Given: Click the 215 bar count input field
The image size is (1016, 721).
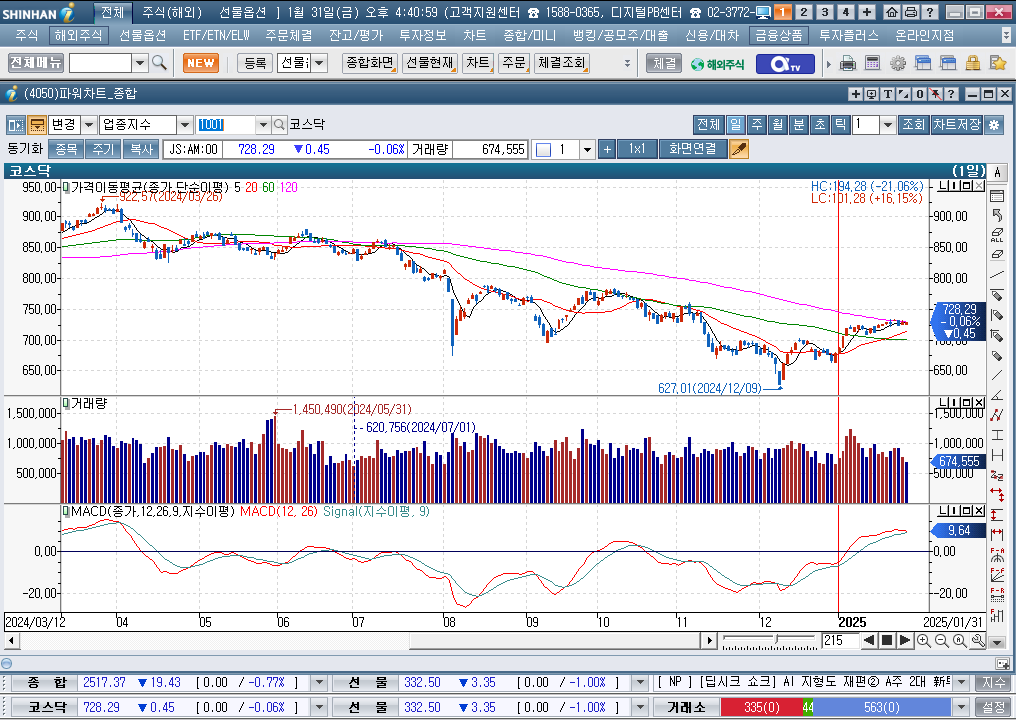Looking at the screenshot, I should tap(840, 641).
